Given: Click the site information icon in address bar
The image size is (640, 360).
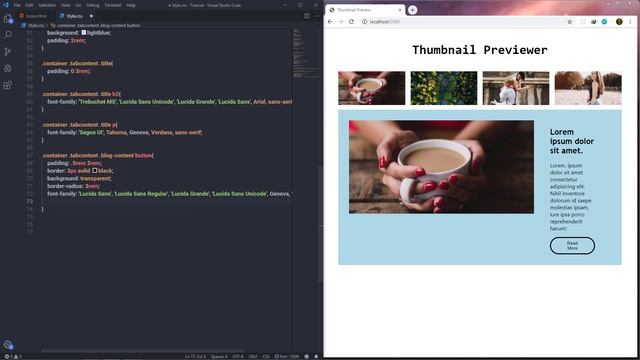Looking at the screenshot, I should [x=364, y=22].
